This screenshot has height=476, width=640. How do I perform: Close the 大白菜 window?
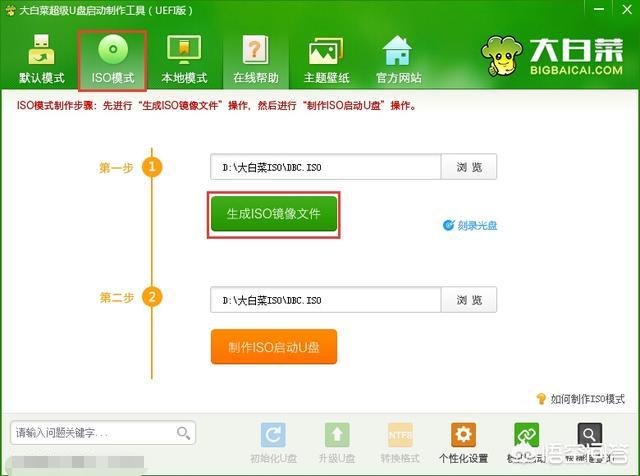click(627, 9)
